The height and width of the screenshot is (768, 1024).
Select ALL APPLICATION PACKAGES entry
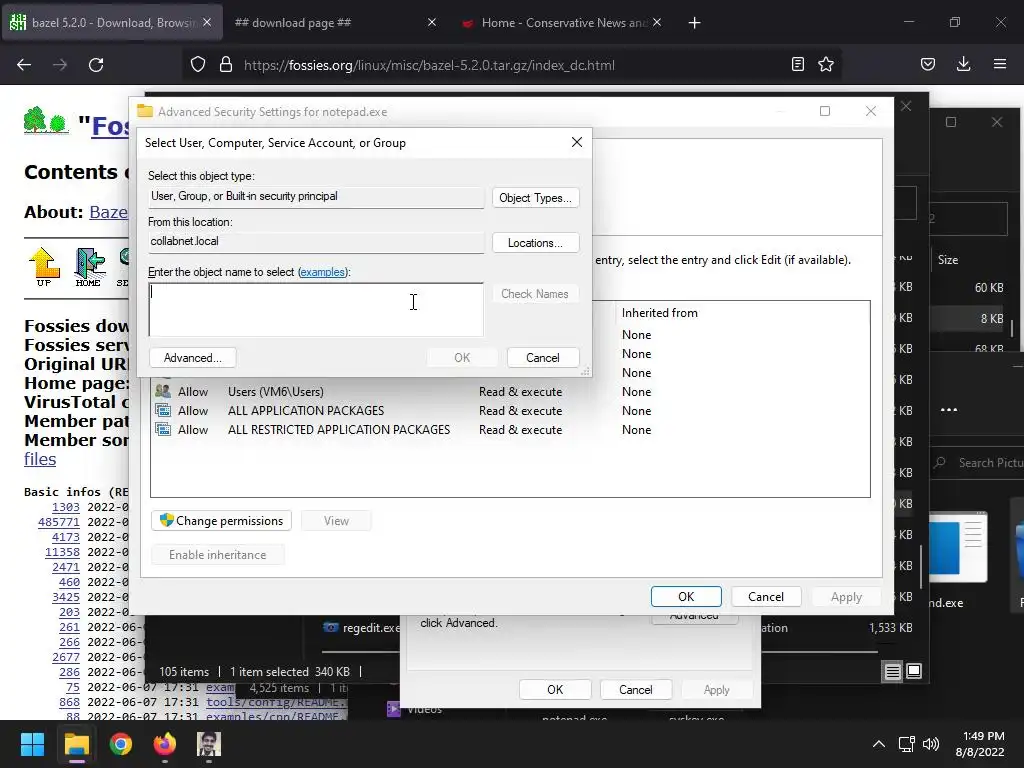tap(511, 411)
